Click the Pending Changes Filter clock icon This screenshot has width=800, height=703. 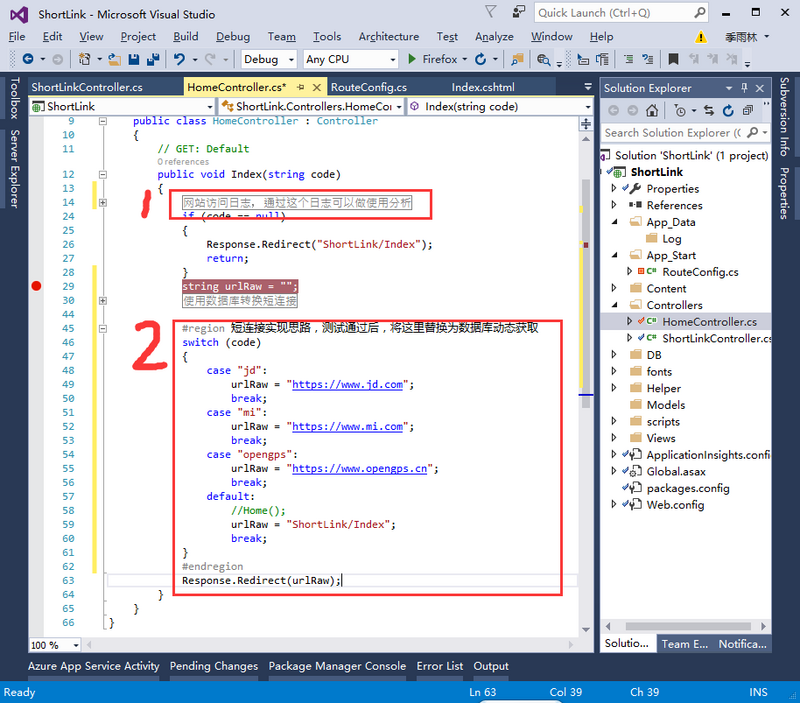point(680,110)
